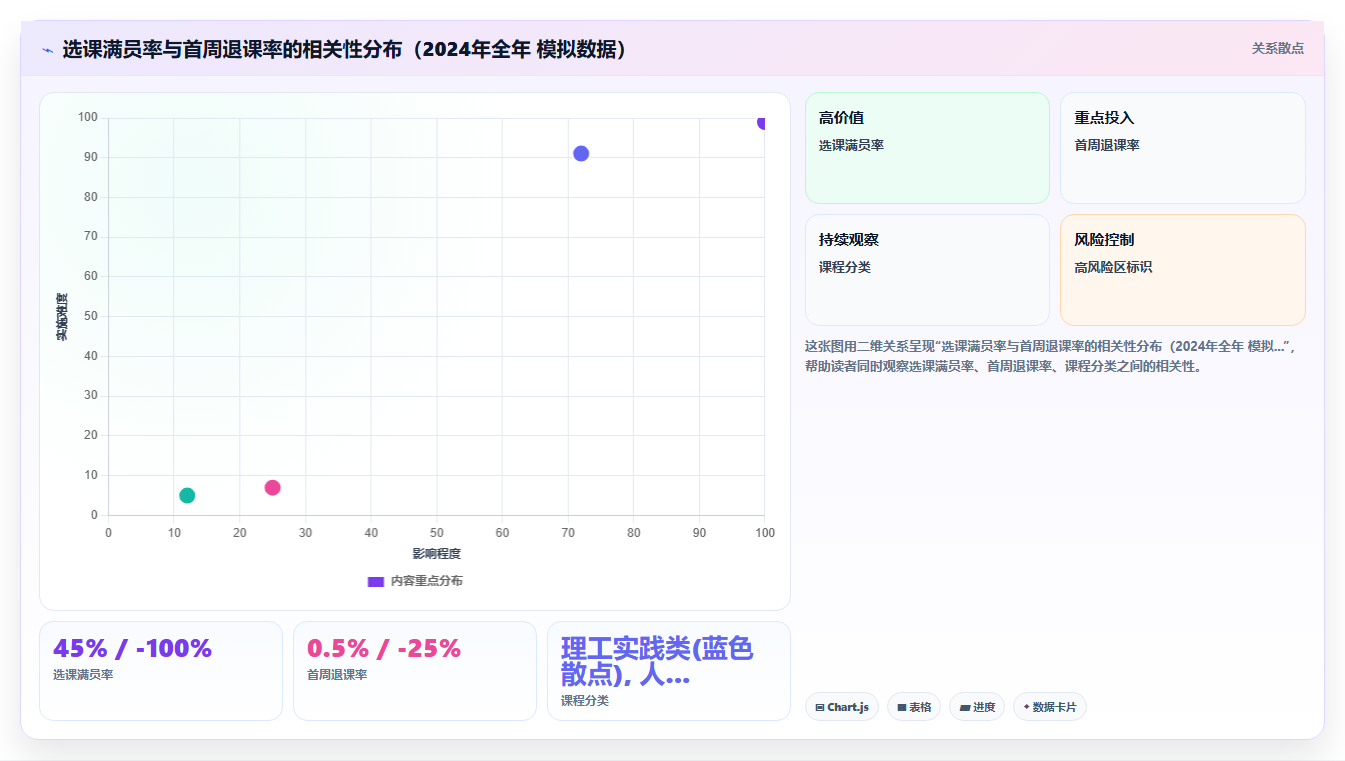This screenshot has height=761, width=1345.
Task: Click the main title 选课满员率与首周退课率的相关性分布
Action: coord(345,49)
